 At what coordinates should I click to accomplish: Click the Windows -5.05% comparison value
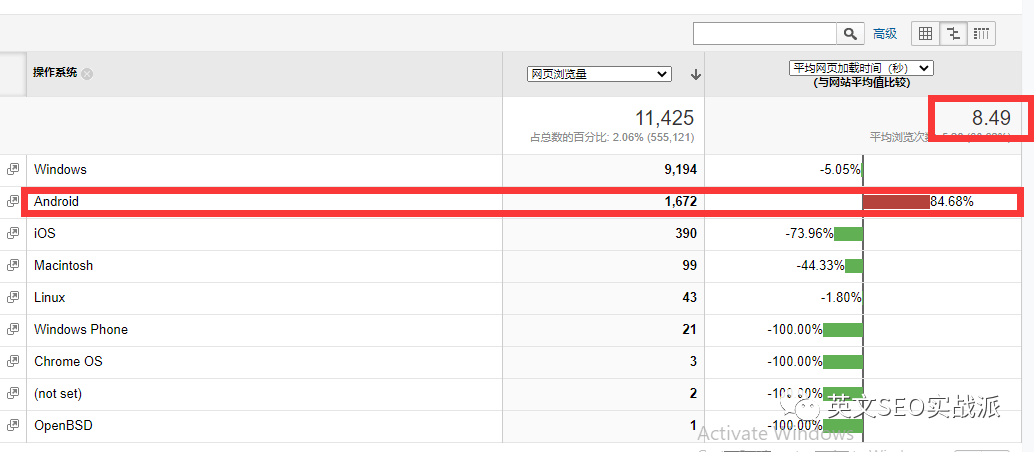tap(840, 170)
